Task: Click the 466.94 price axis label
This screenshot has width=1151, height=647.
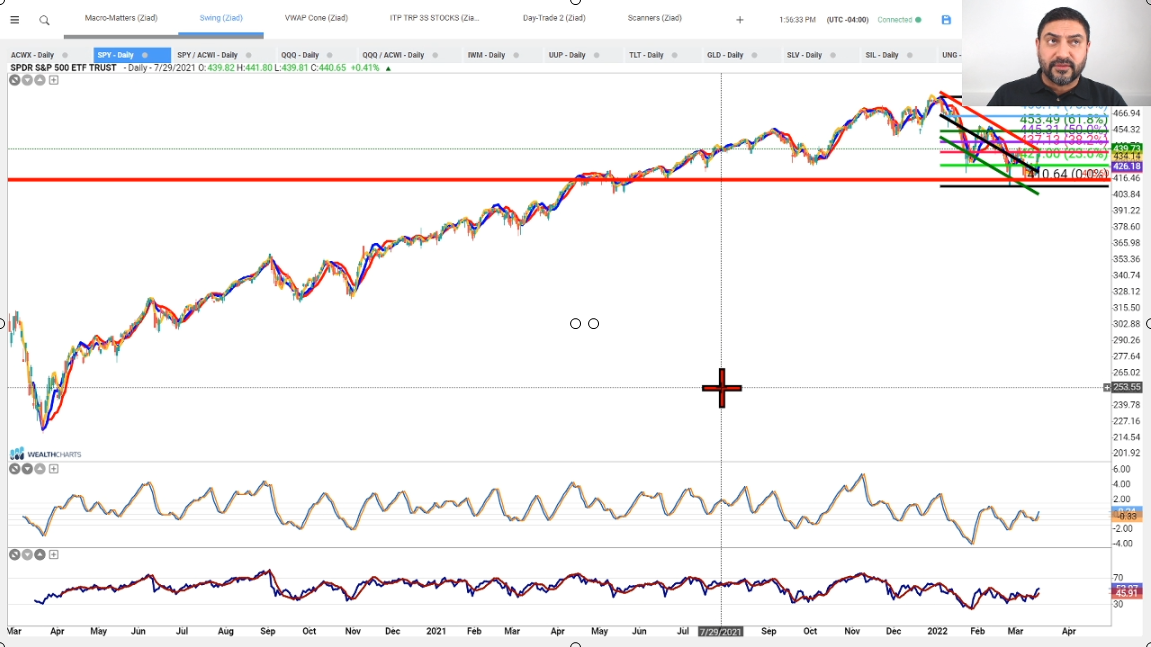Action: [x=1127, y=113]
